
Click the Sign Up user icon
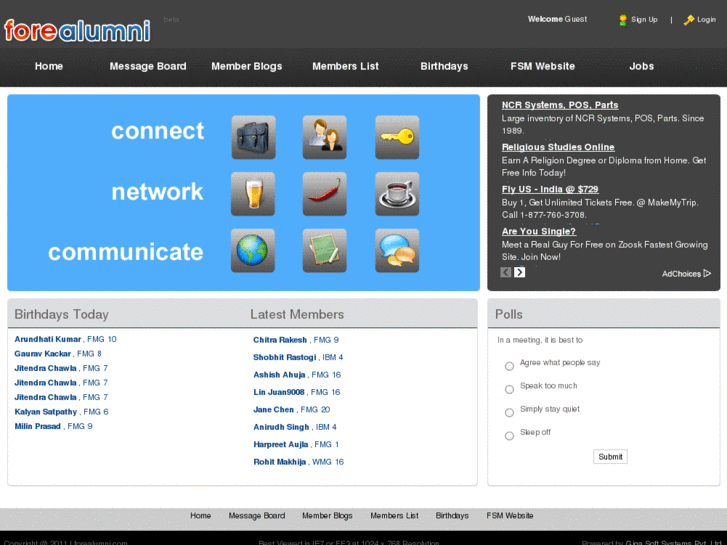[x=623, y=20]
